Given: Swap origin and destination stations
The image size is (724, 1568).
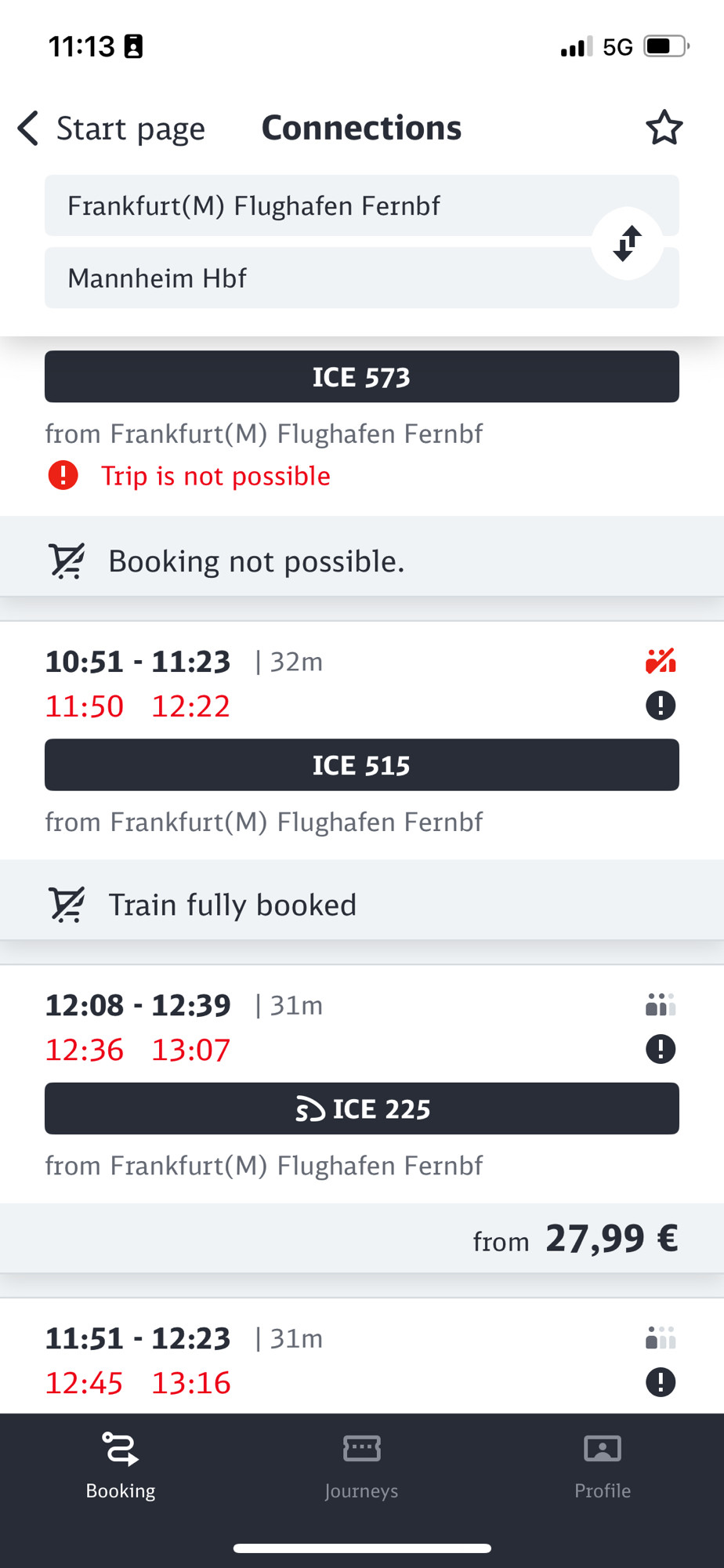Looking at the screenshot, I should click(627, 243).
